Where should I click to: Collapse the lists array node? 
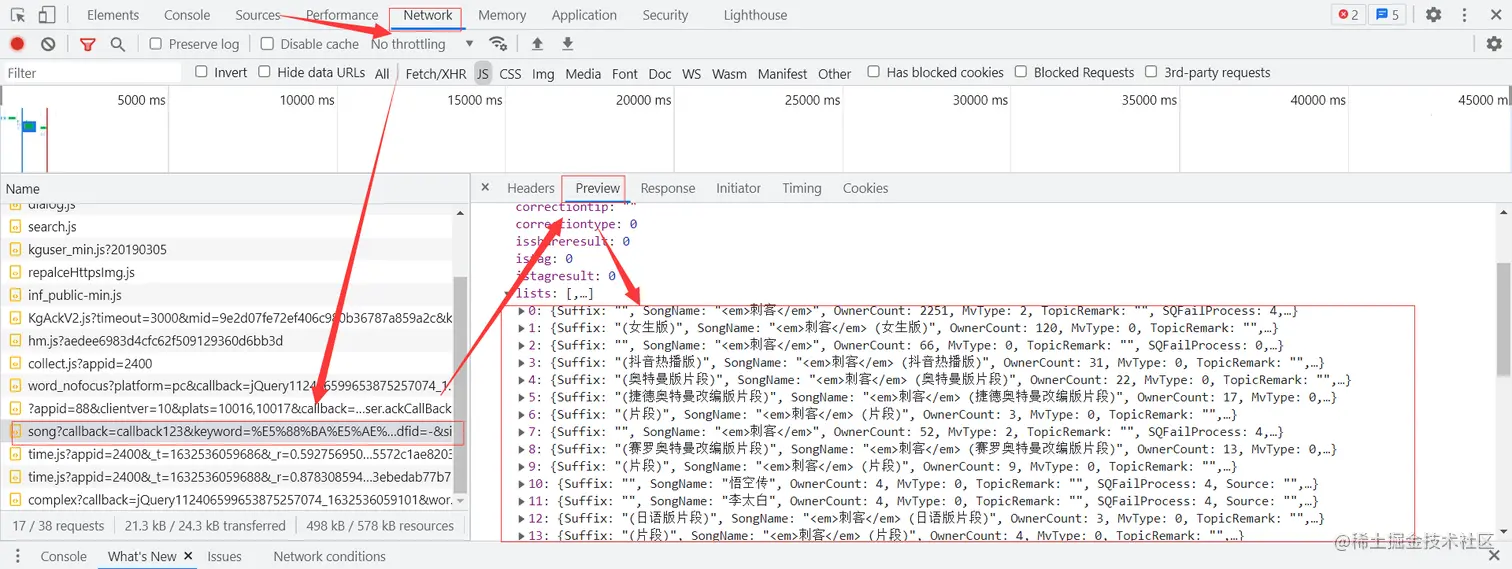tap(510, 293)
